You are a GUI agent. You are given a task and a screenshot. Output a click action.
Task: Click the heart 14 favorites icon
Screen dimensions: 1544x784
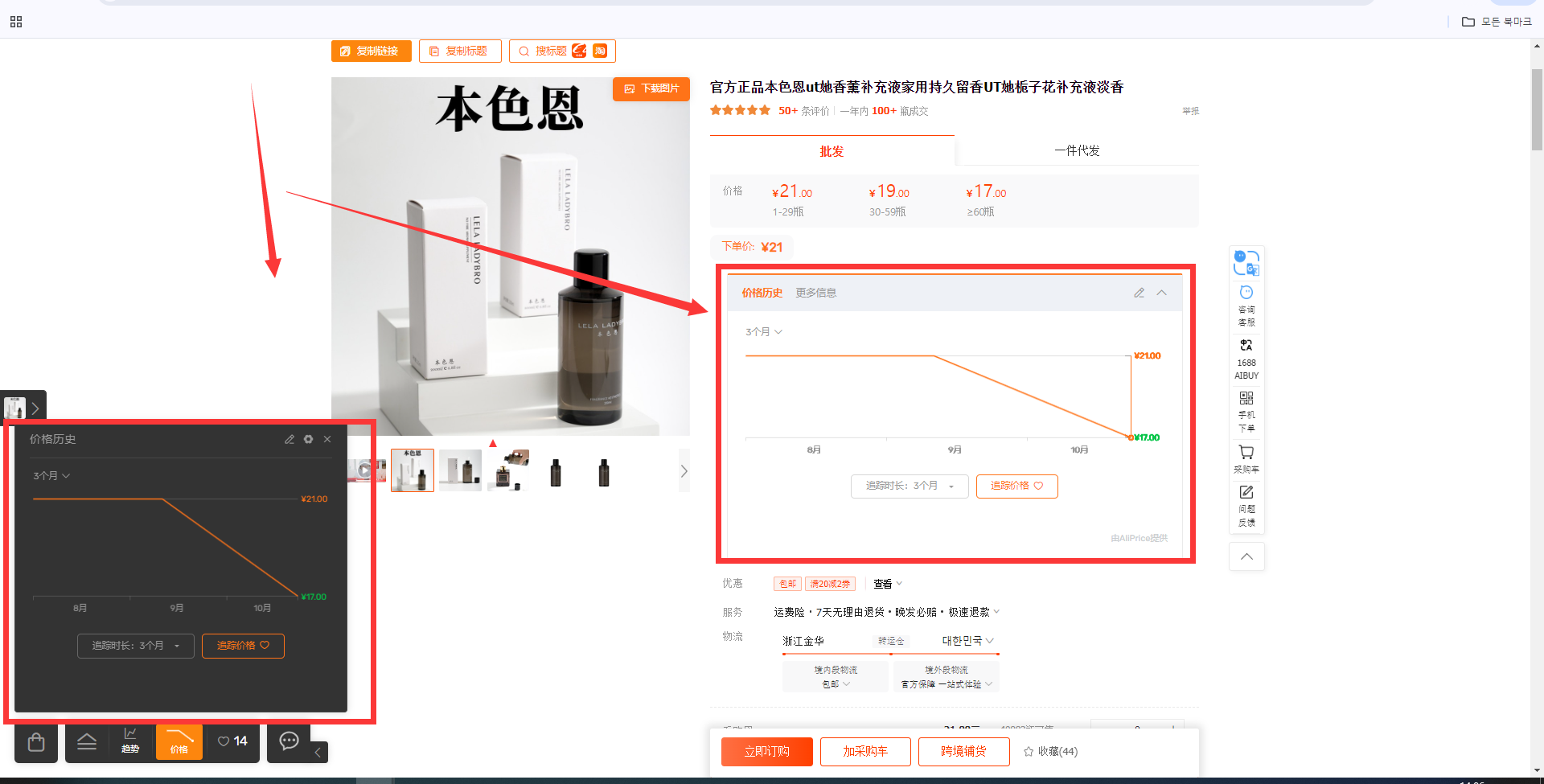point(232,741)
